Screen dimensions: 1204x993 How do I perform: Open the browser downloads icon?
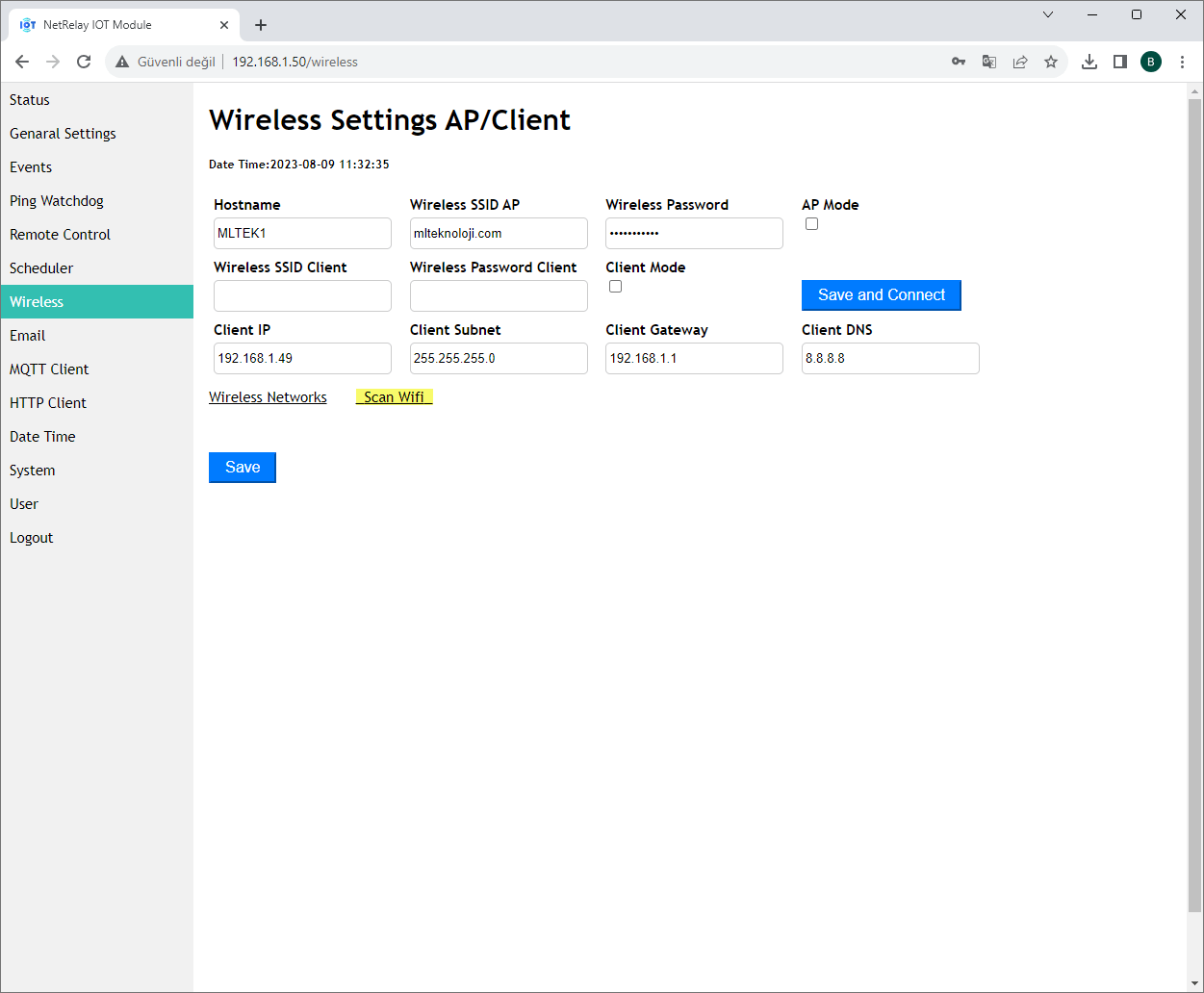pyautogui.click(x=1089, y=62)
